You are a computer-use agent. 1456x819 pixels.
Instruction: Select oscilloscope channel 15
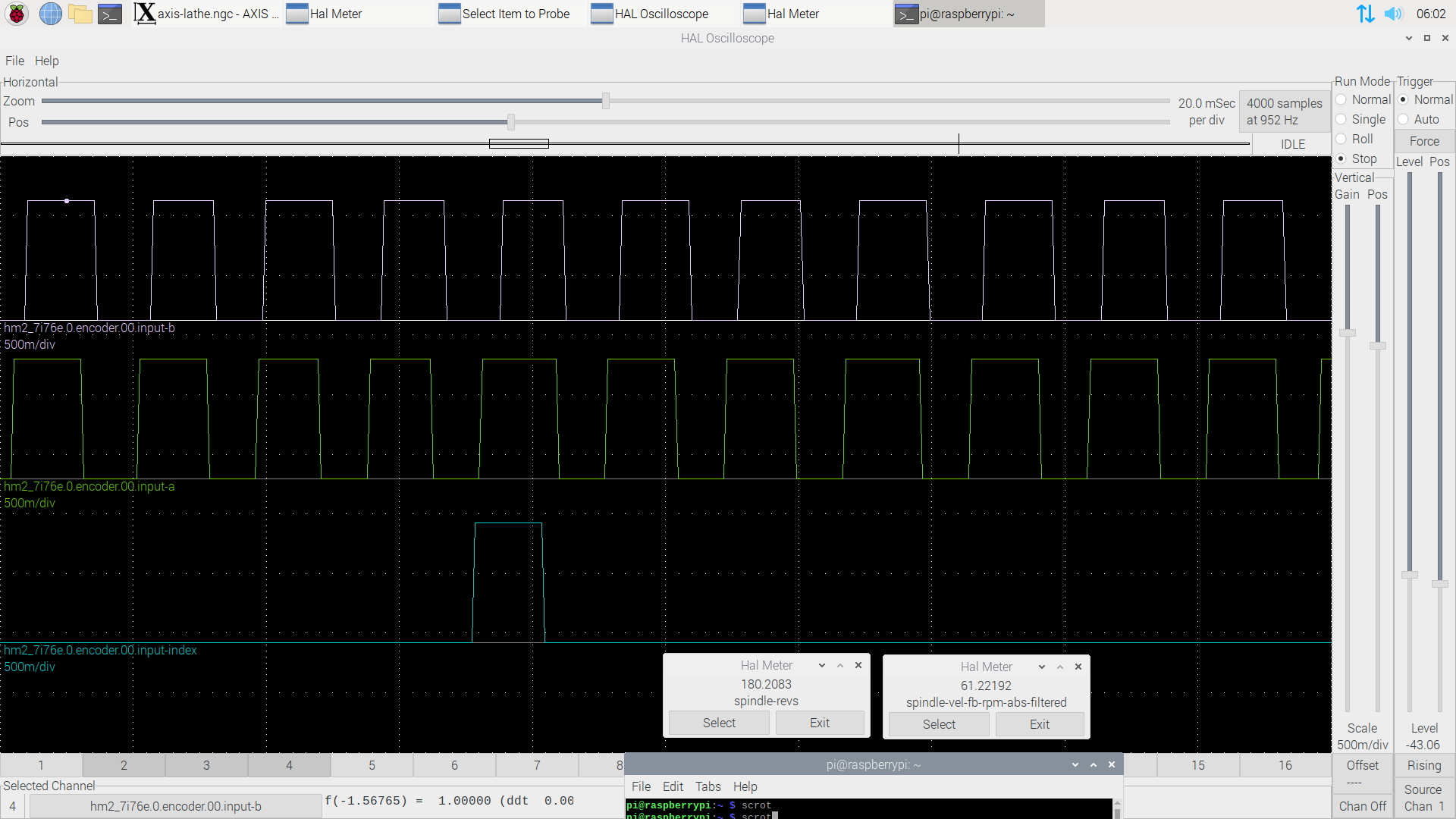point(1198,765)
